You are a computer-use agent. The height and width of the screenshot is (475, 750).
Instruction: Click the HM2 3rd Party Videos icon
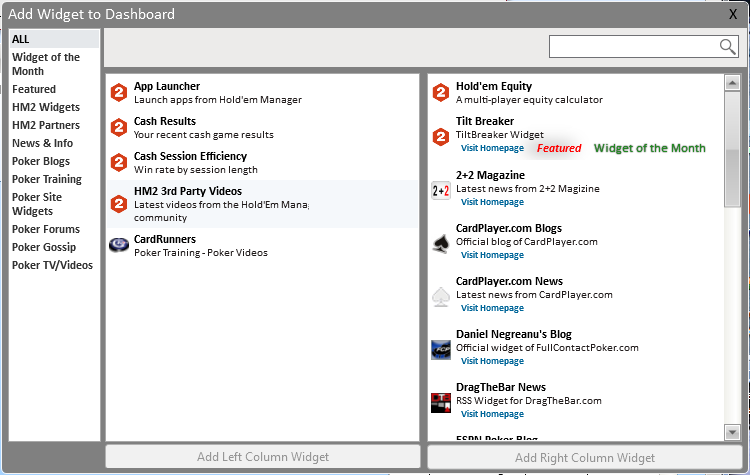(x=119, y=204)
